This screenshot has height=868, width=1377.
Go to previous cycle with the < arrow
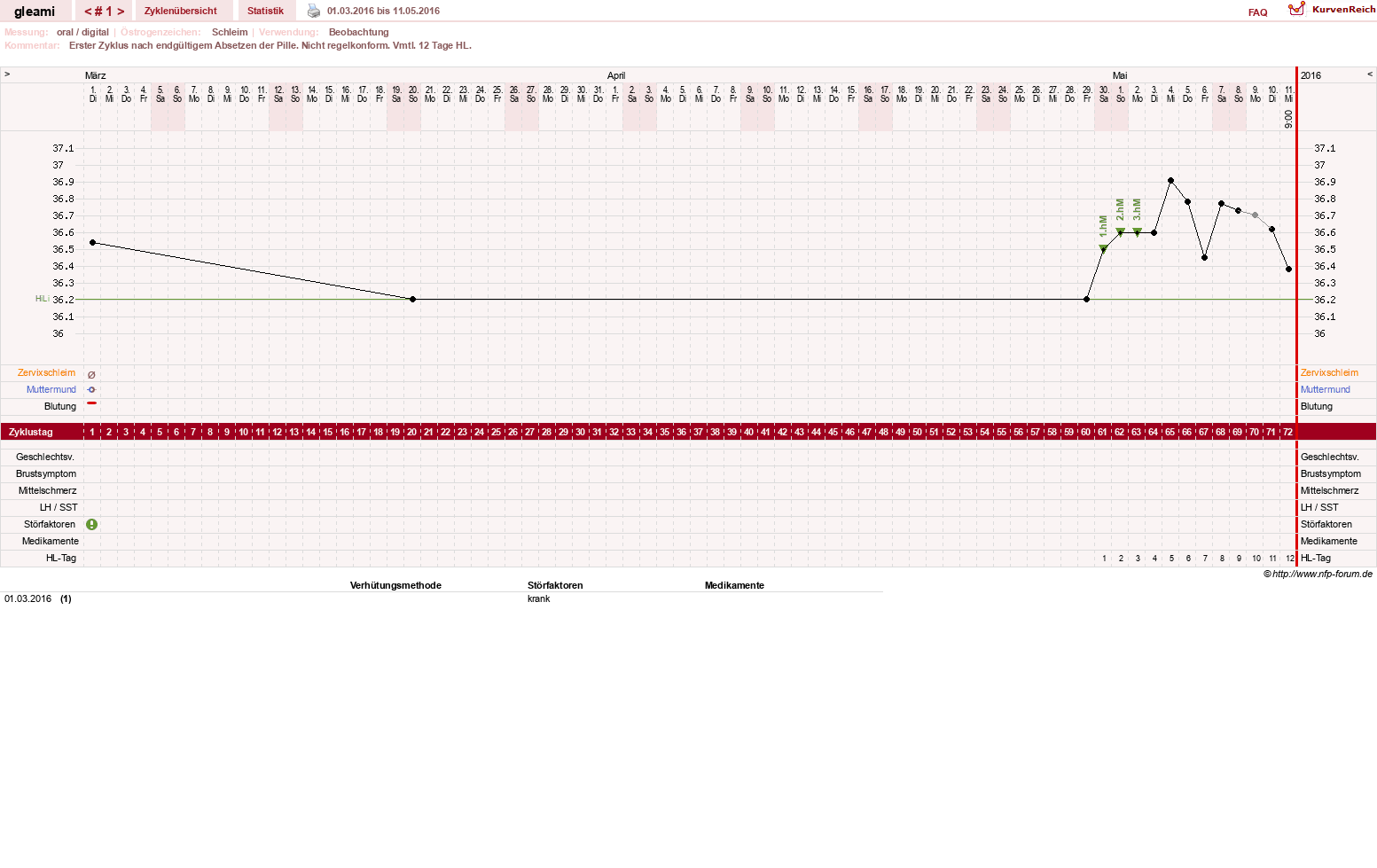tap(89, 12)
